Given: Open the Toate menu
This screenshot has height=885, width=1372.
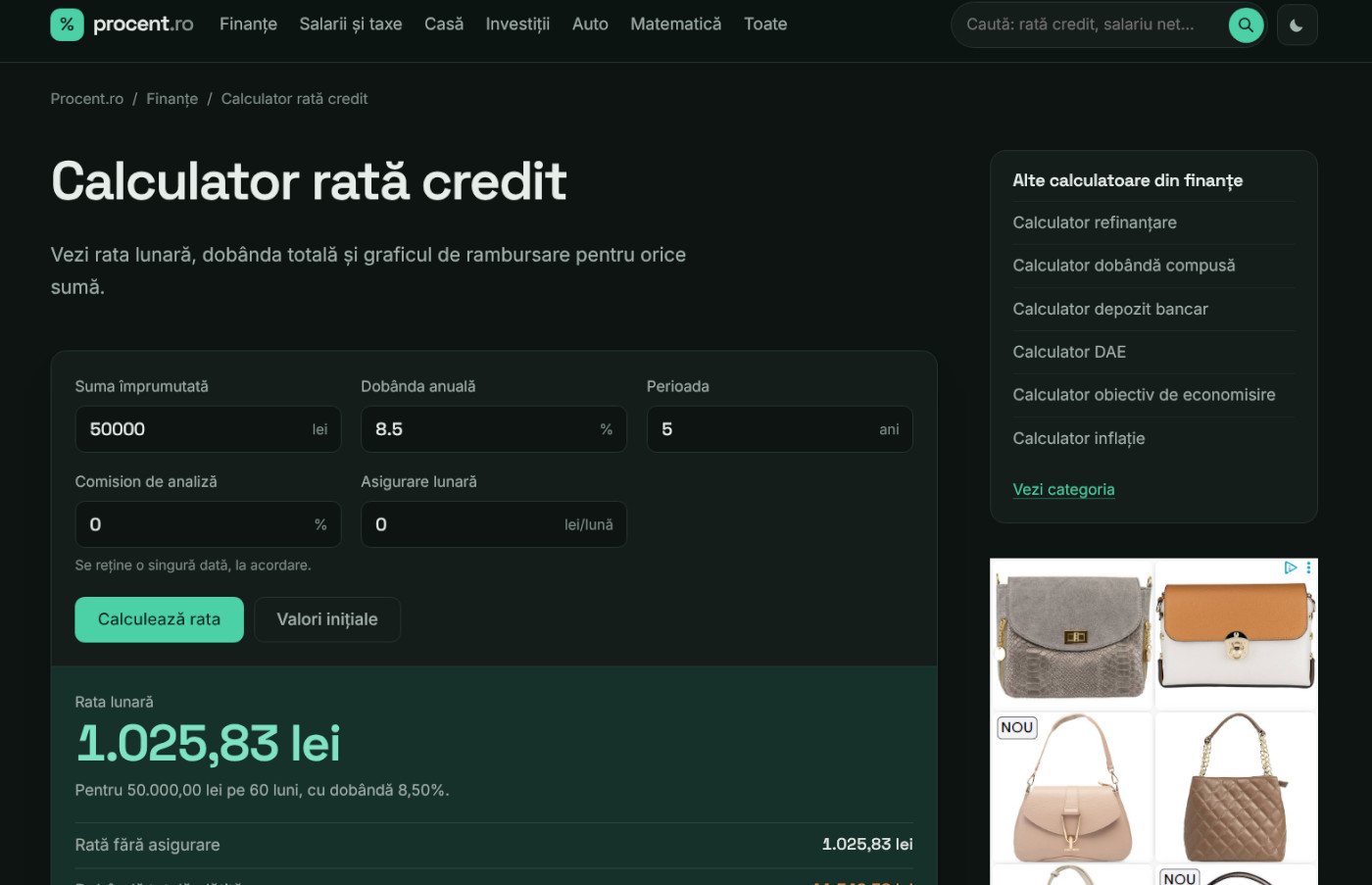Looking at the screenshot, I should 765,25.
